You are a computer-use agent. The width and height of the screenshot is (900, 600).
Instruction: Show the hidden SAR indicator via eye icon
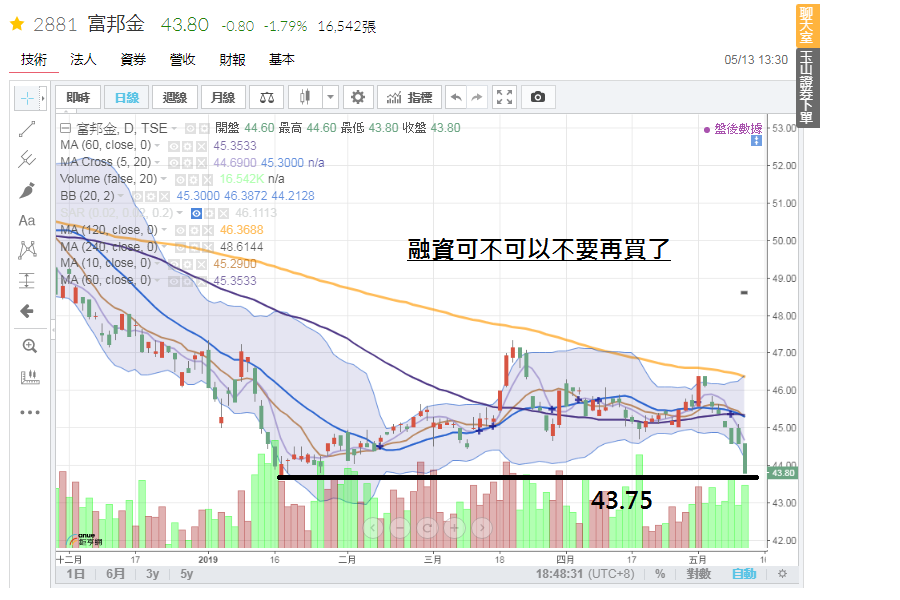click(x=196, y=214)
